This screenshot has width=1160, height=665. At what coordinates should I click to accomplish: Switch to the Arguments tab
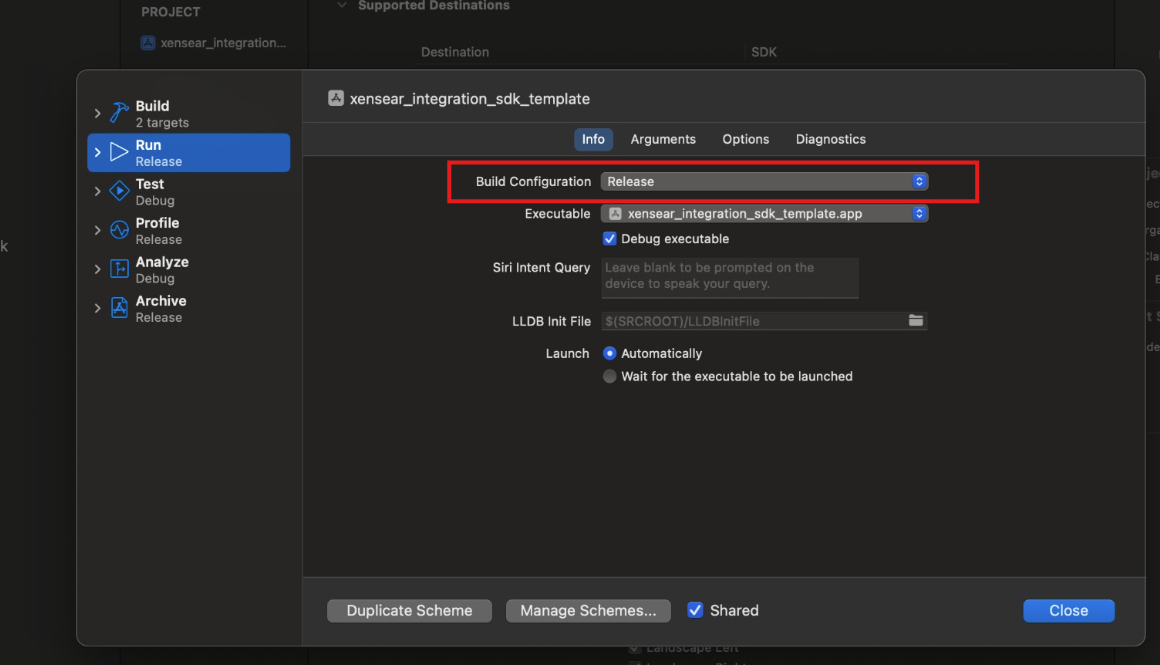coord(662,139)
